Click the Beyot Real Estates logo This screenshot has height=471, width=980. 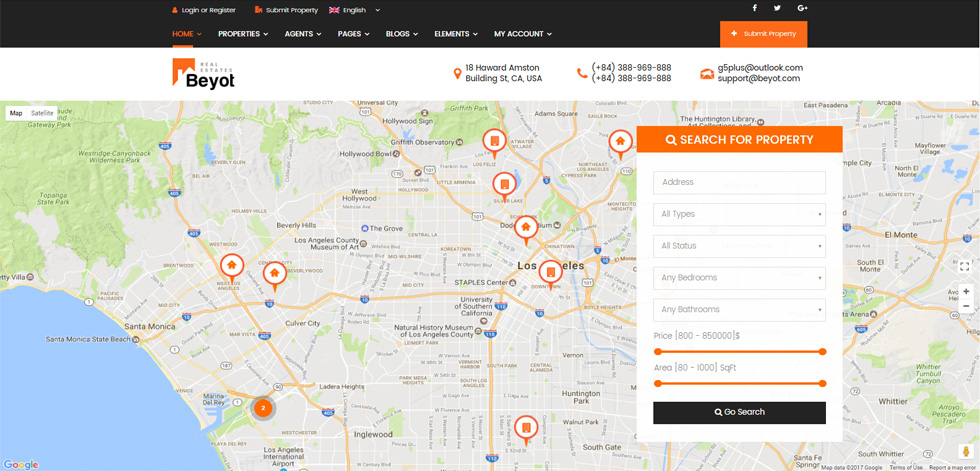click(203, 74)
